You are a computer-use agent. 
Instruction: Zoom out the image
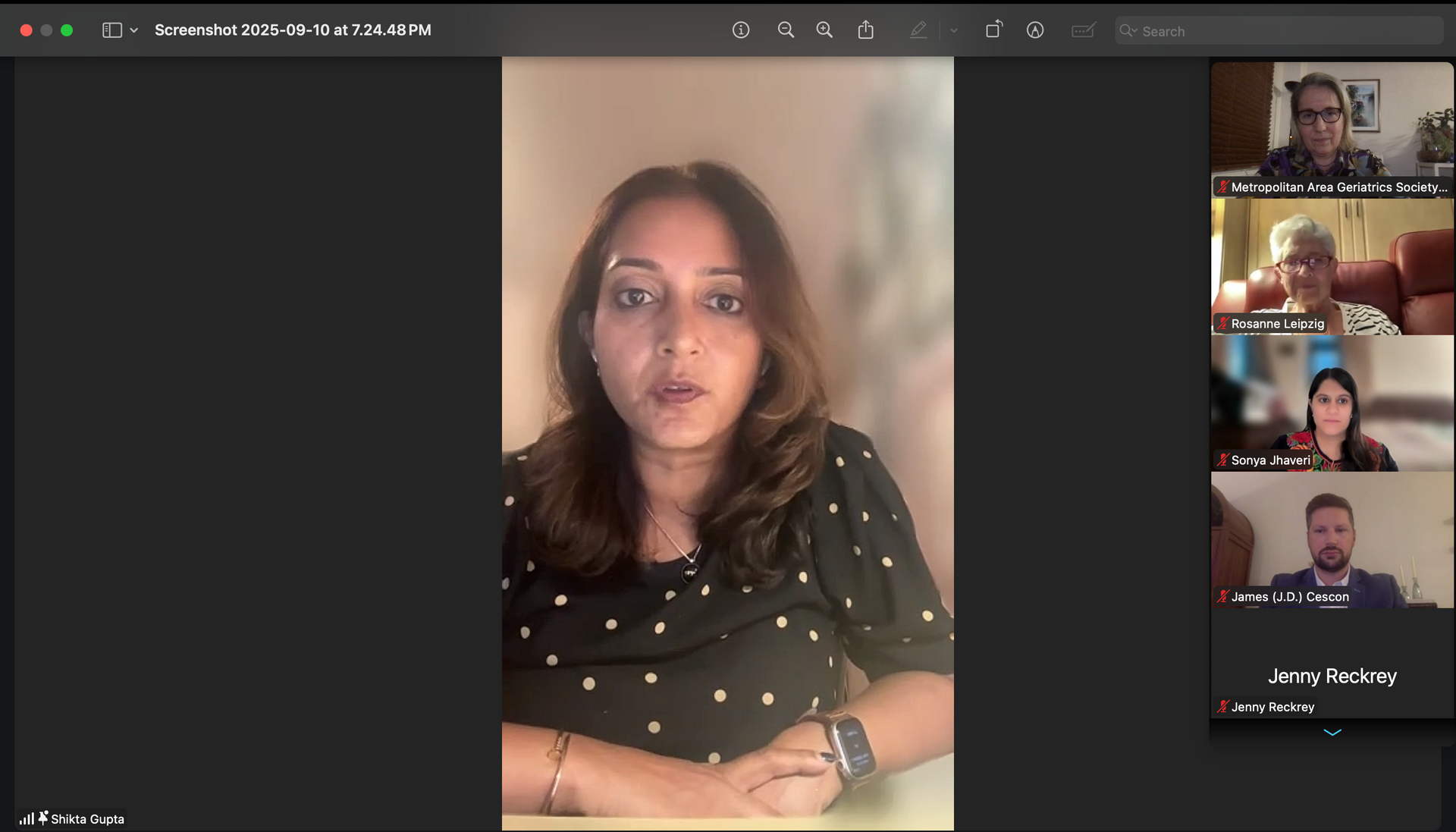[x=786, y=30]
